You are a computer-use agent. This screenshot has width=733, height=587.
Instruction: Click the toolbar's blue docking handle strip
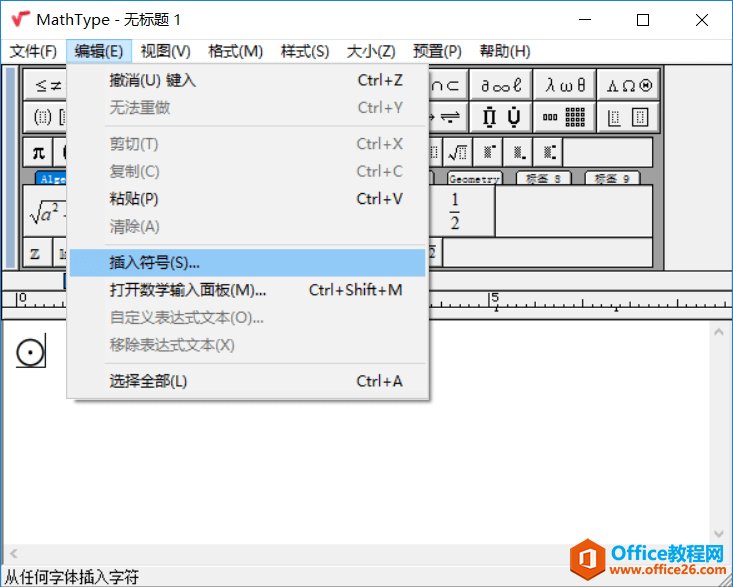click(11, 167)
